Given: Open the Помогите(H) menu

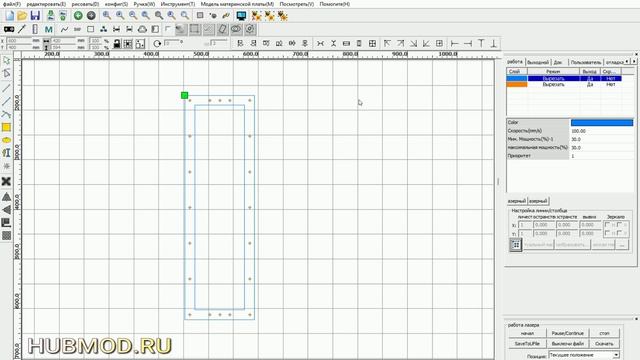Looking at the screenshot, I should point(335,4).
